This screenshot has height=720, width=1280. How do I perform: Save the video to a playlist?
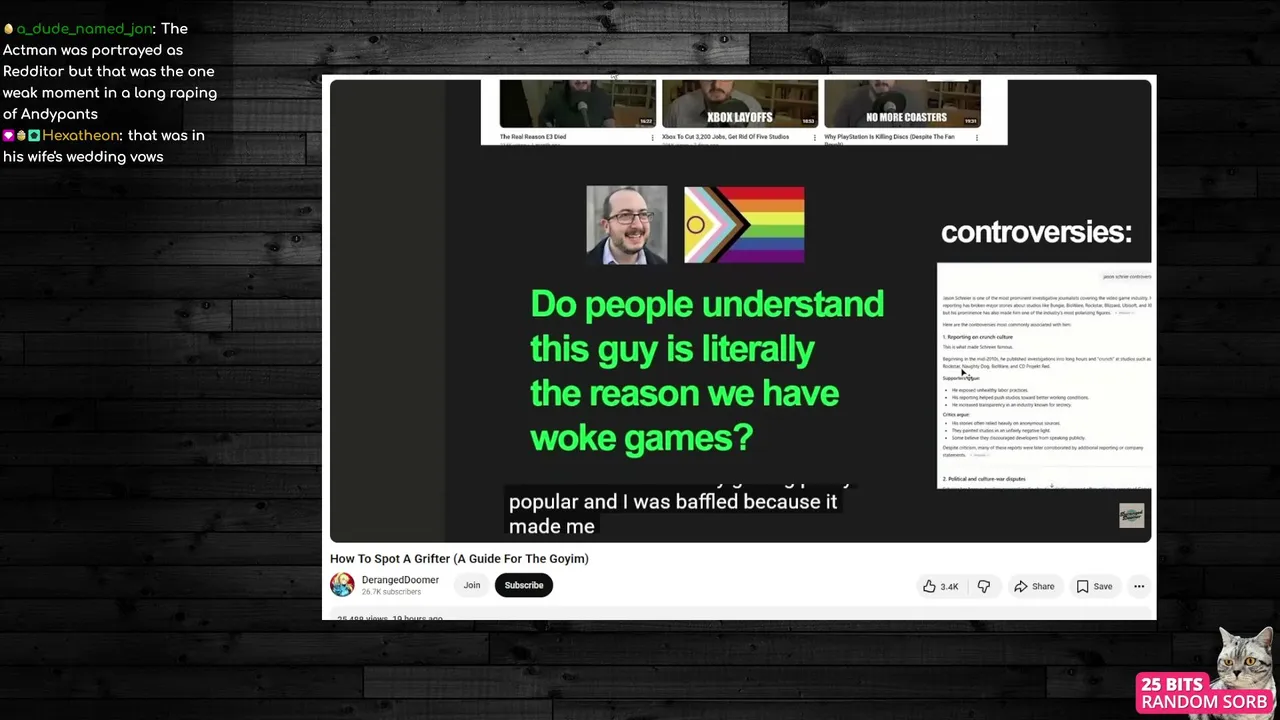(1094, 586)
